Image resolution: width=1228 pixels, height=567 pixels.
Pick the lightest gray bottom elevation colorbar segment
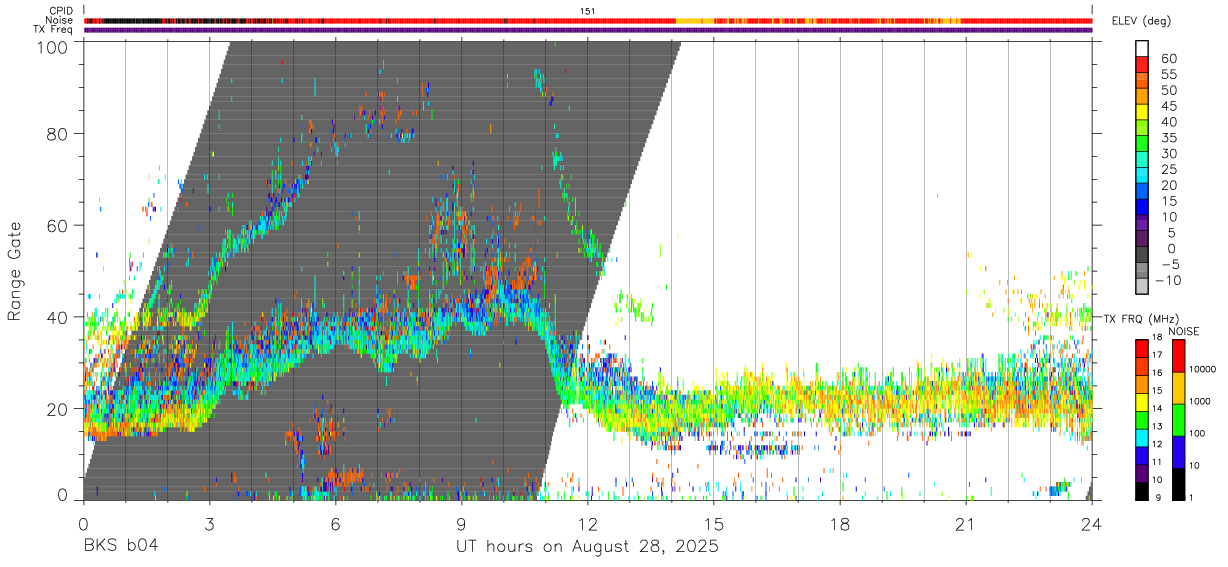coord(1142,288)
